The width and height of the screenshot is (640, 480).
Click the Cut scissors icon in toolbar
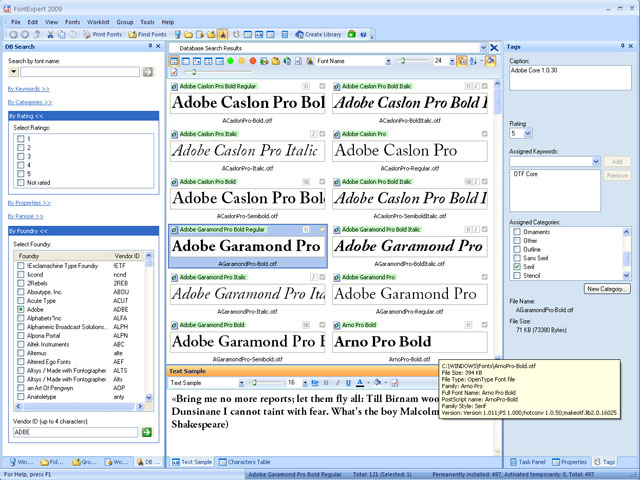pos(50,35)
